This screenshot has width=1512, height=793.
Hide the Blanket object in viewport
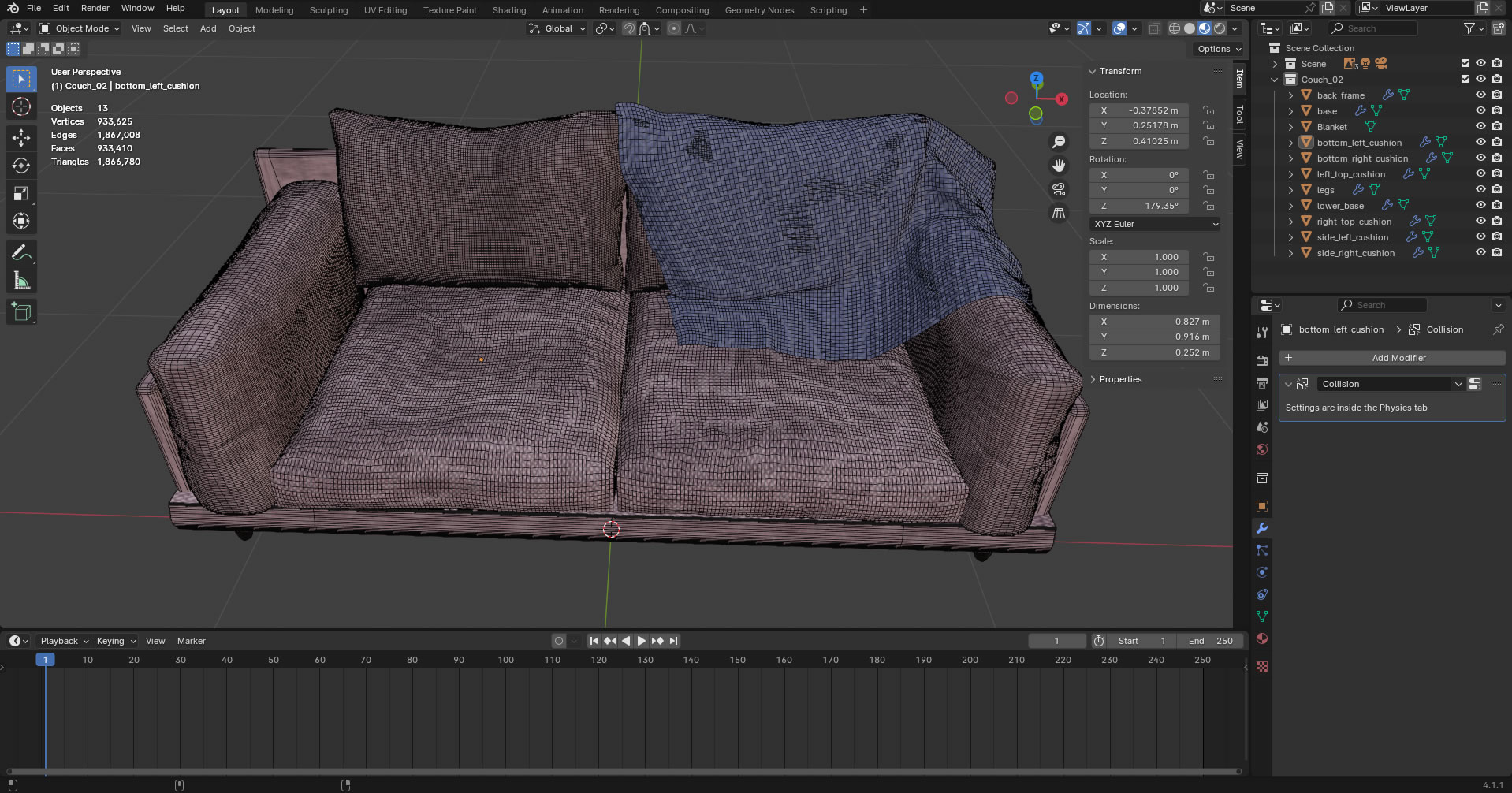pyautogui.click(x=1480, y=126)
